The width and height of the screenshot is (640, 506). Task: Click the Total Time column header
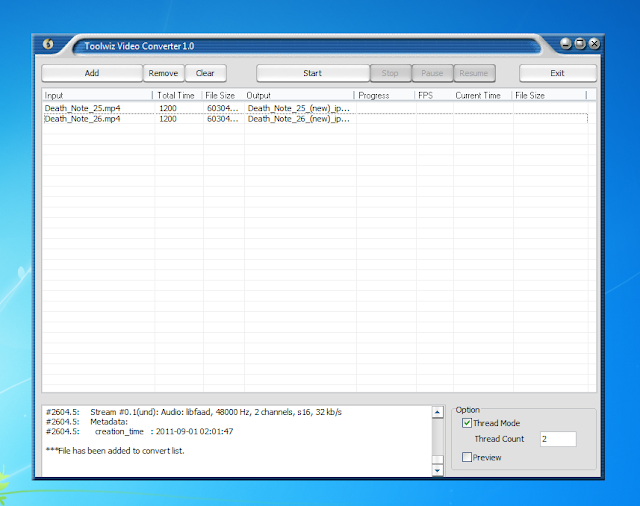[177, 95]
